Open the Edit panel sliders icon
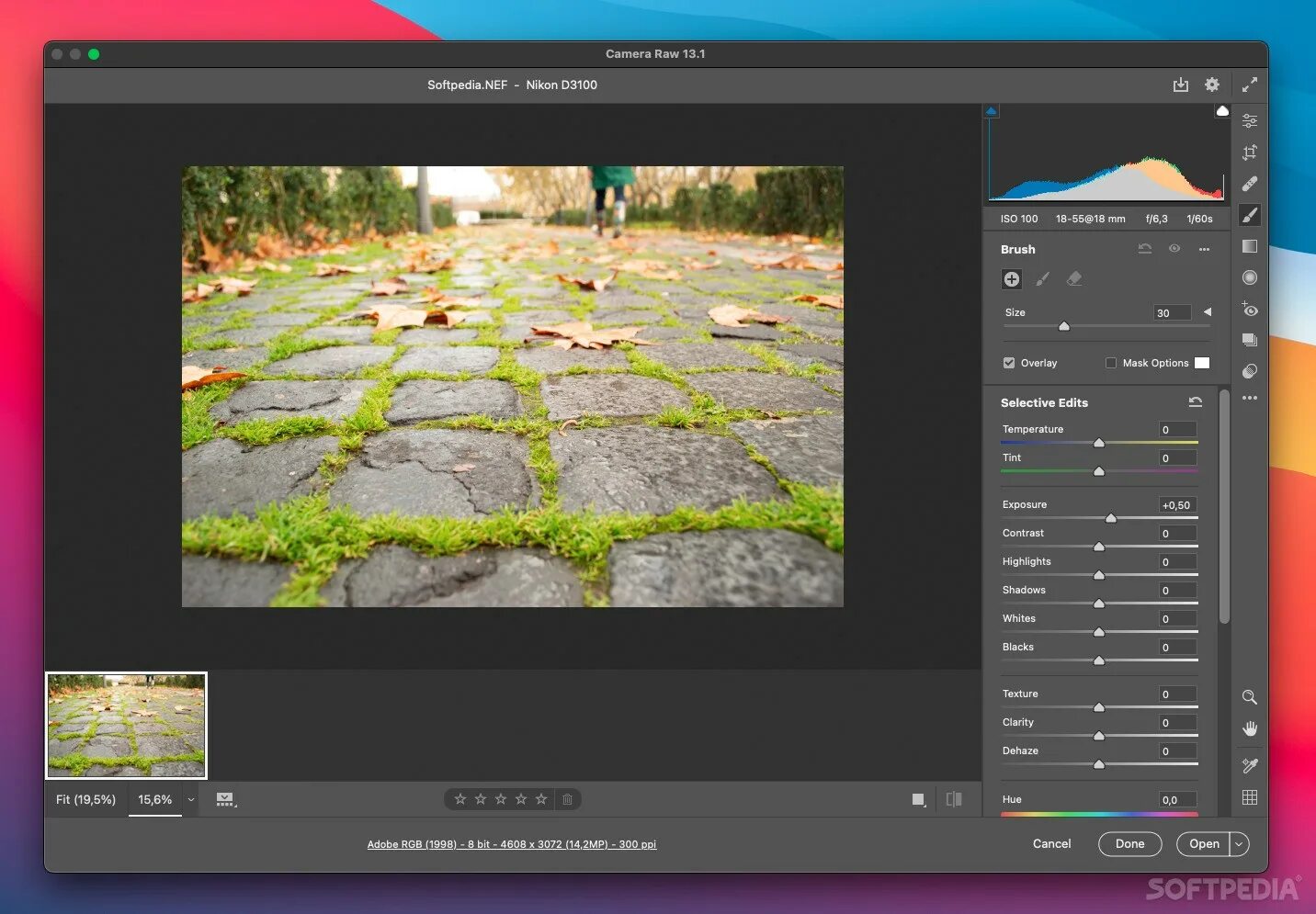The width and height of the screenshot is (1316, 914). click(1250, 121)
